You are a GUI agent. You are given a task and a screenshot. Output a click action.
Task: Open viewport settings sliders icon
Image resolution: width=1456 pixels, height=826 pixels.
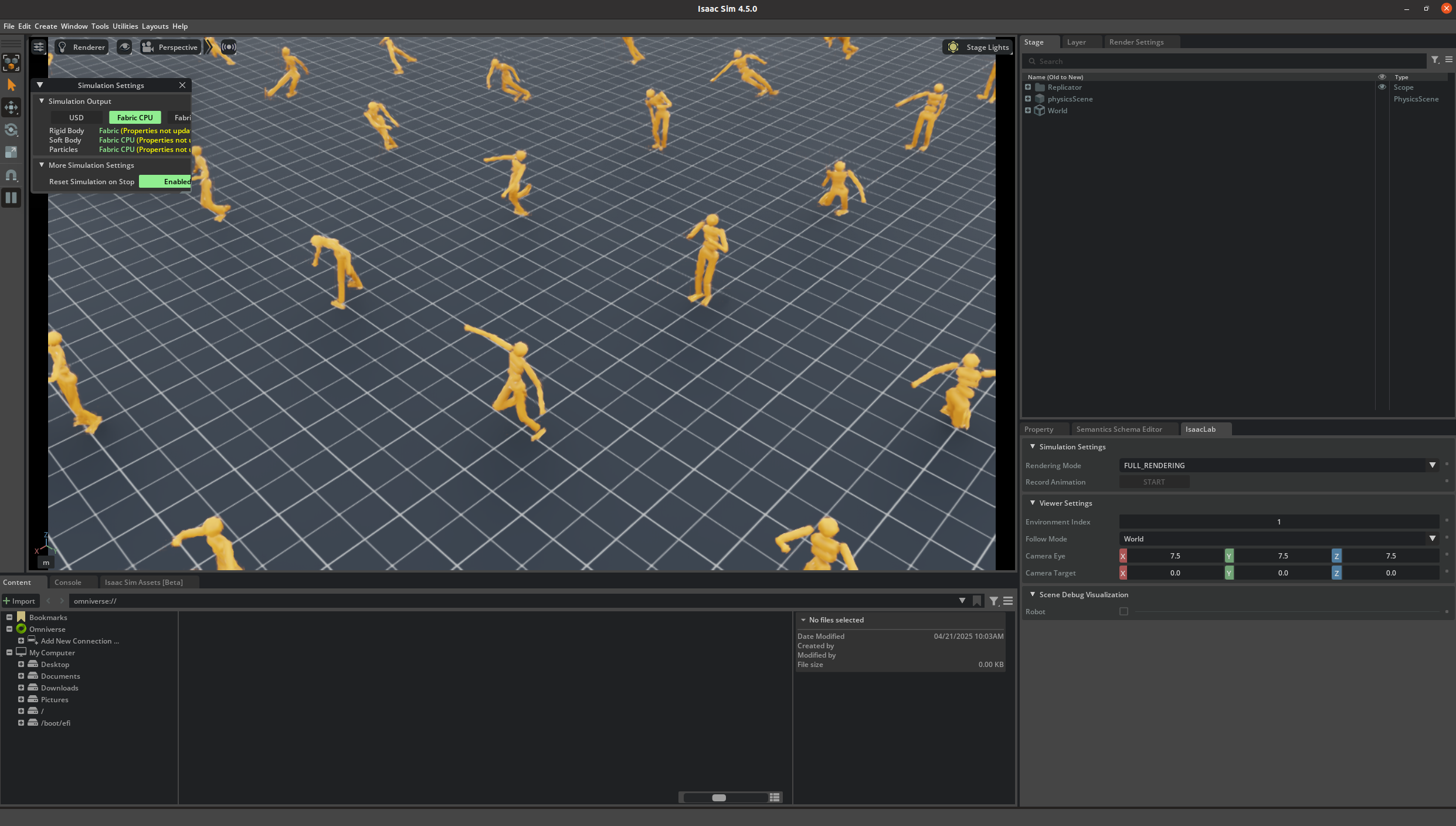[x=39, y=47]
